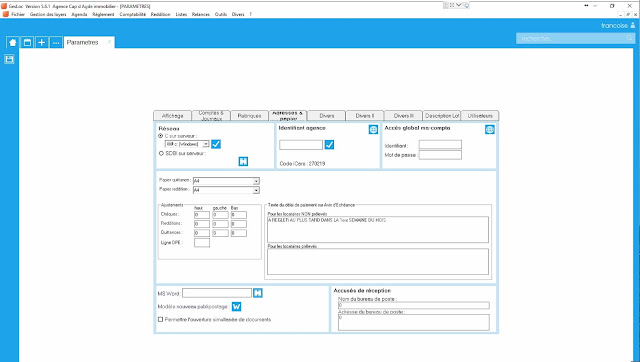Click the Redditions haut adjustment field
The width and height of the screenshot is (640, 362).
pyautogui.click(x=202, y=224)
